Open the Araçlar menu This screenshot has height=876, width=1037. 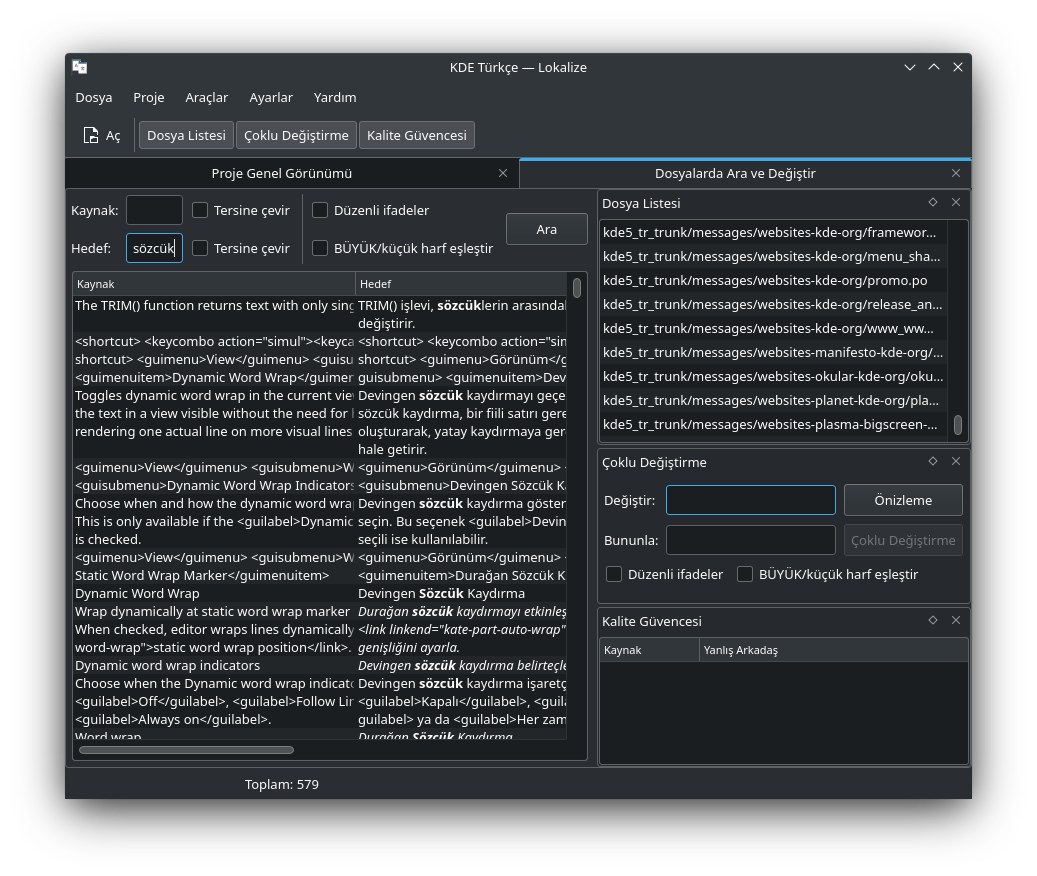point(206,97)
